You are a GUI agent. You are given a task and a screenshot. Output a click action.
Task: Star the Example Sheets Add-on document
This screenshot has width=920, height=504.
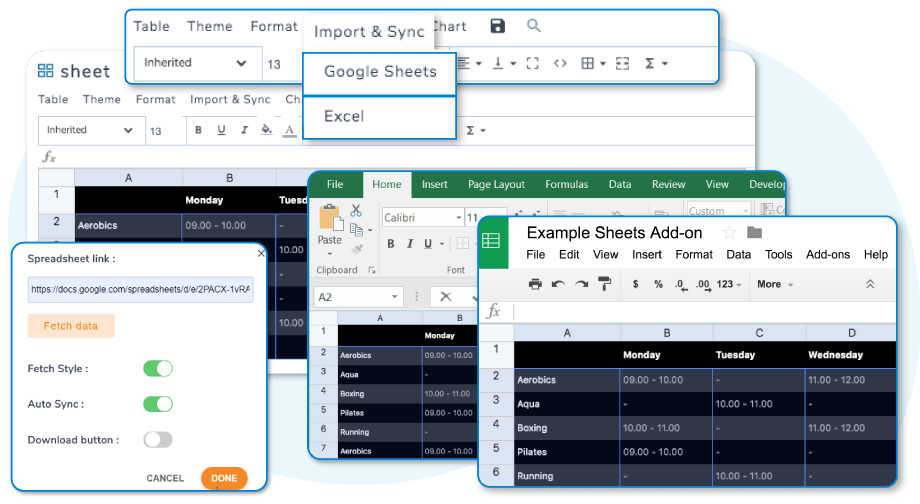729,233
